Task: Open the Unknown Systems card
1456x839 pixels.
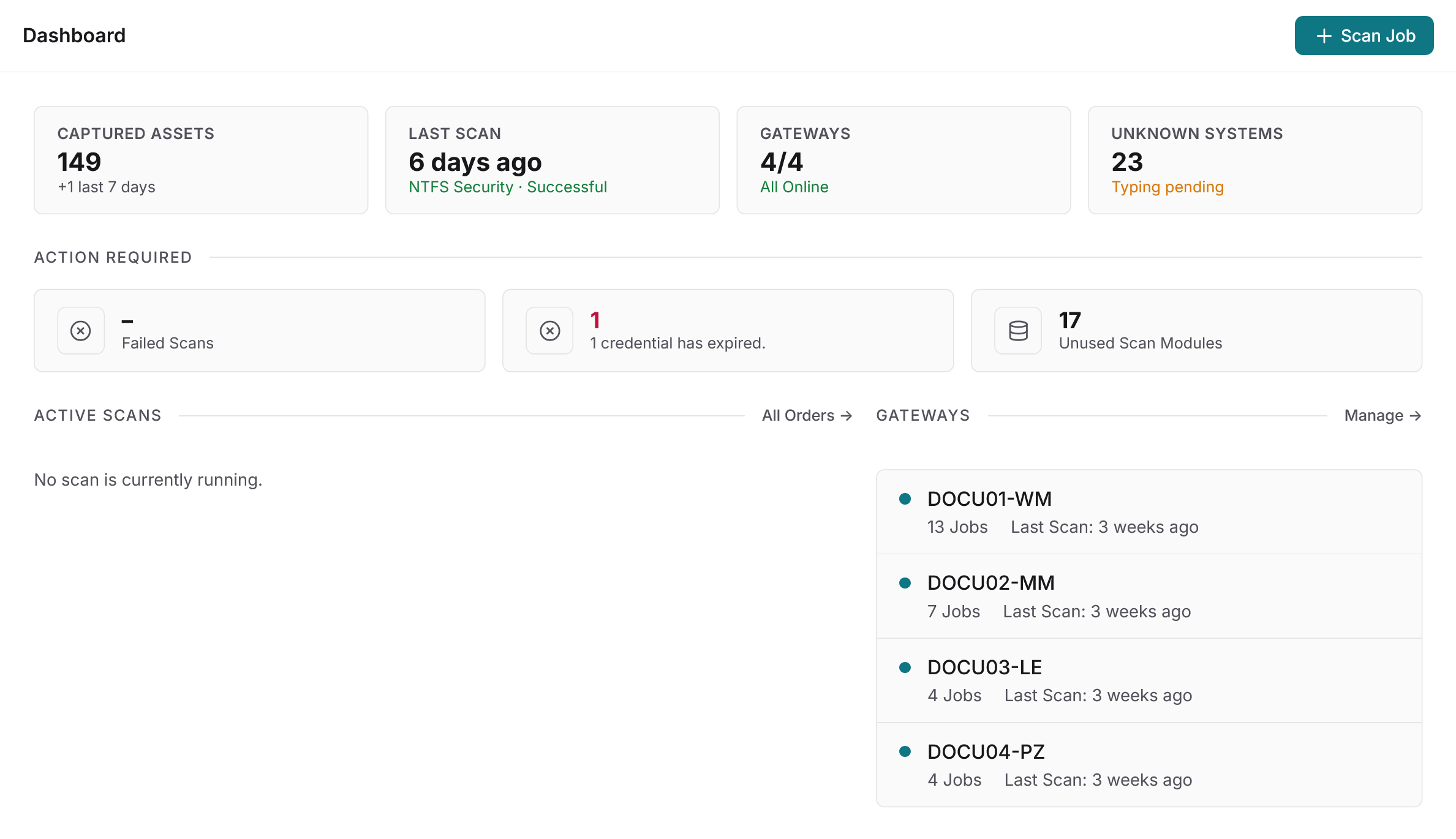Action: 1255,160
